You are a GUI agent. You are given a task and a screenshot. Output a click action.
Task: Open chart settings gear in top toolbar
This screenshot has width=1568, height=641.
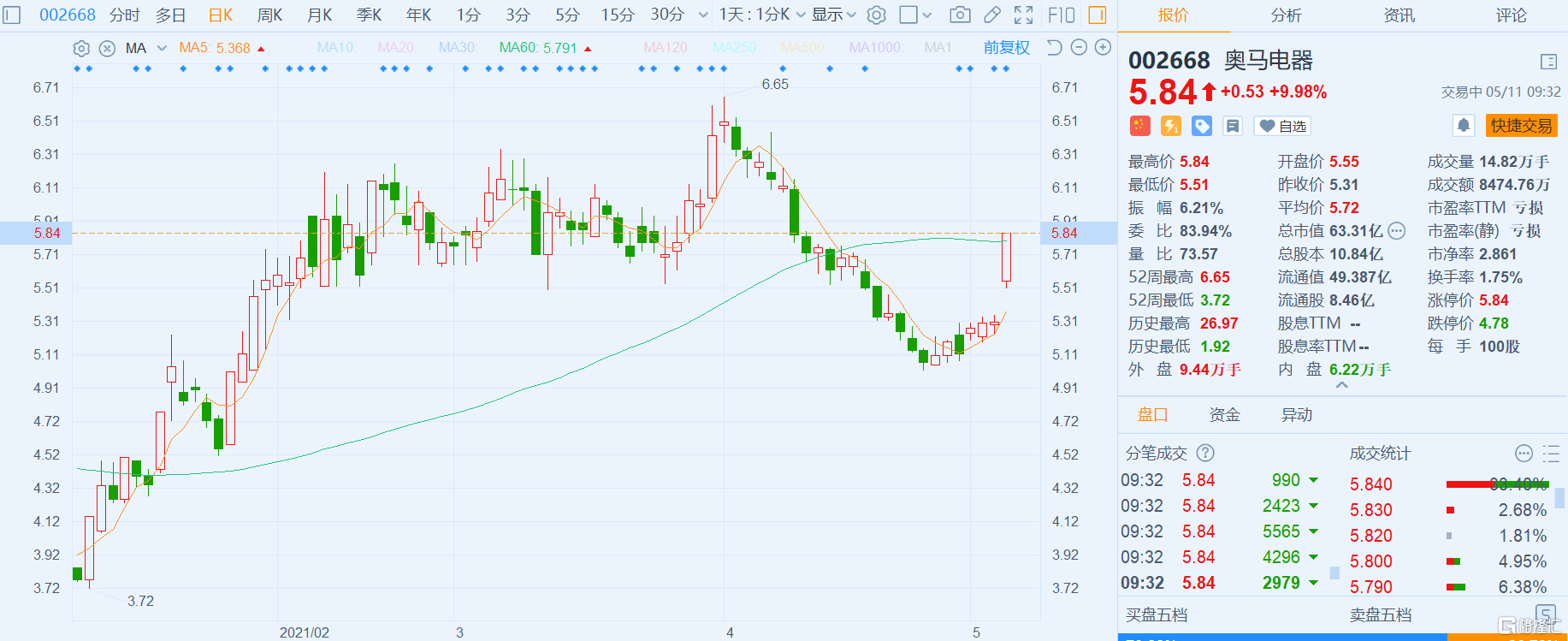pyautogui.click(x=876, y=15)
